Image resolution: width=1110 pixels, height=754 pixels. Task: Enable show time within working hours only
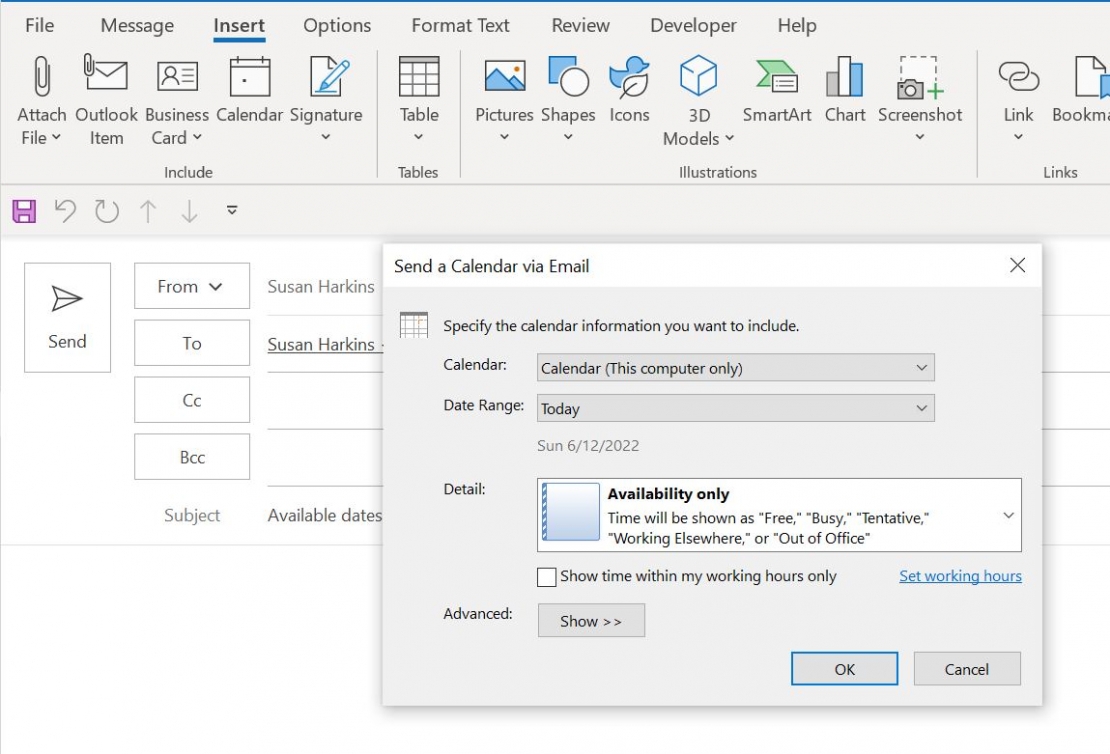(546, 576)
